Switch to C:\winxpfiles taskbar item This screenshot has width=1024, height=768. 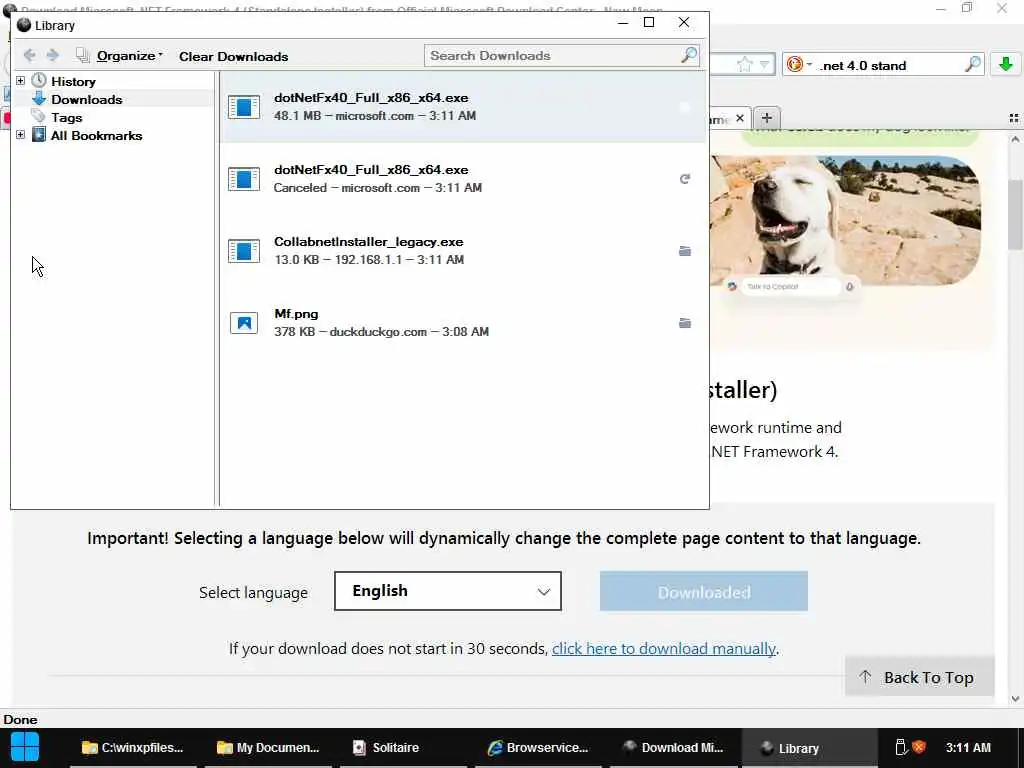133,748
